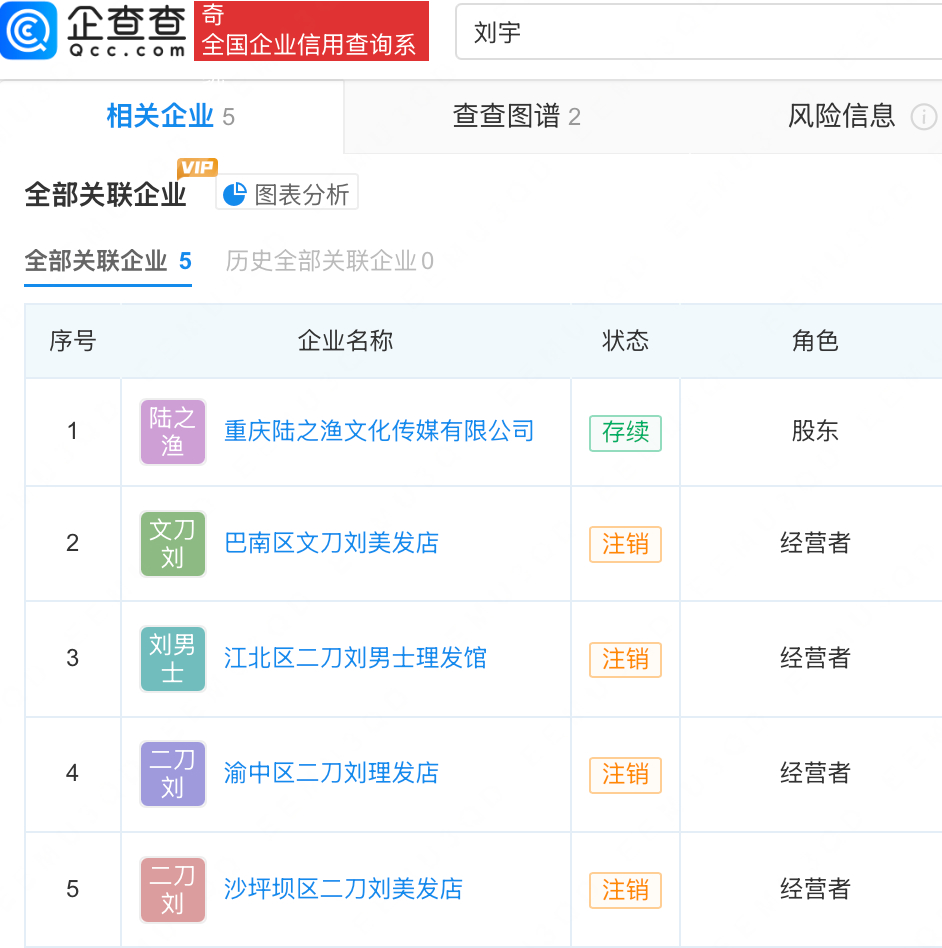
Task: Click the teal 刘男士 logo thumbnail
Action: coord(173,658)
